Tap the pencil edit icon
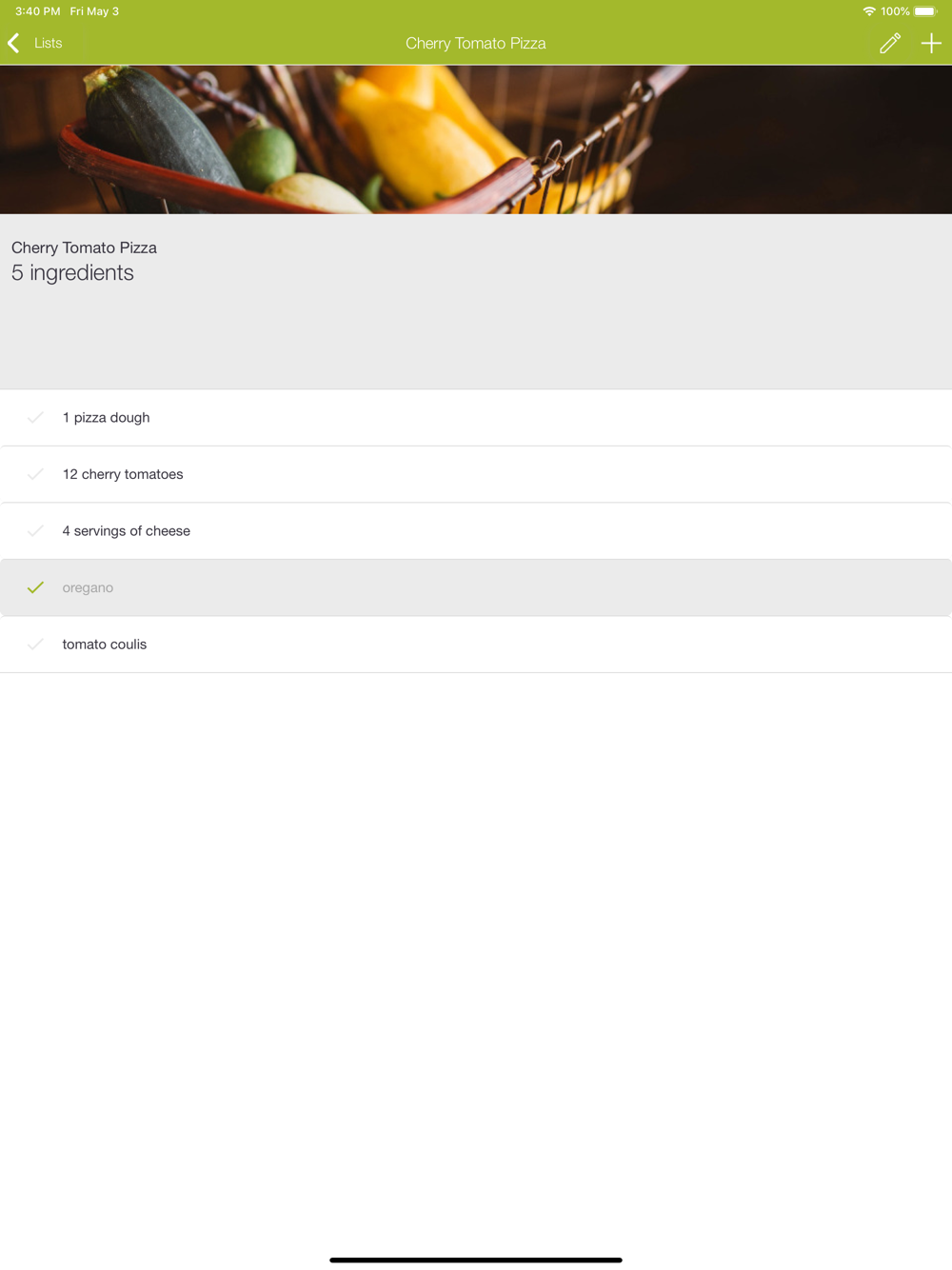The image size is (952, 1270). coord(890,43)
